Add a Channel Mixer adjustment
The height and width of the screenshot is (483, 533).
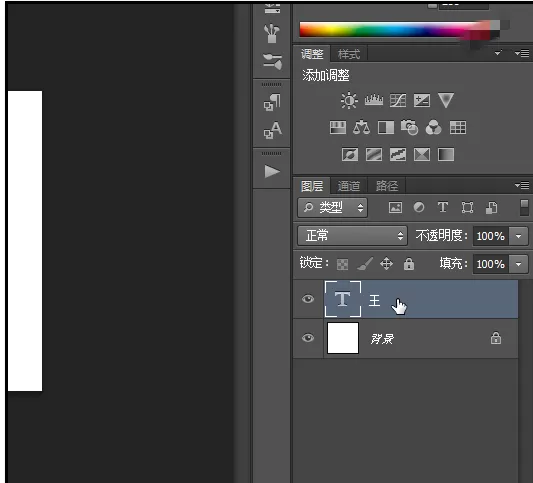pos(433,127)
